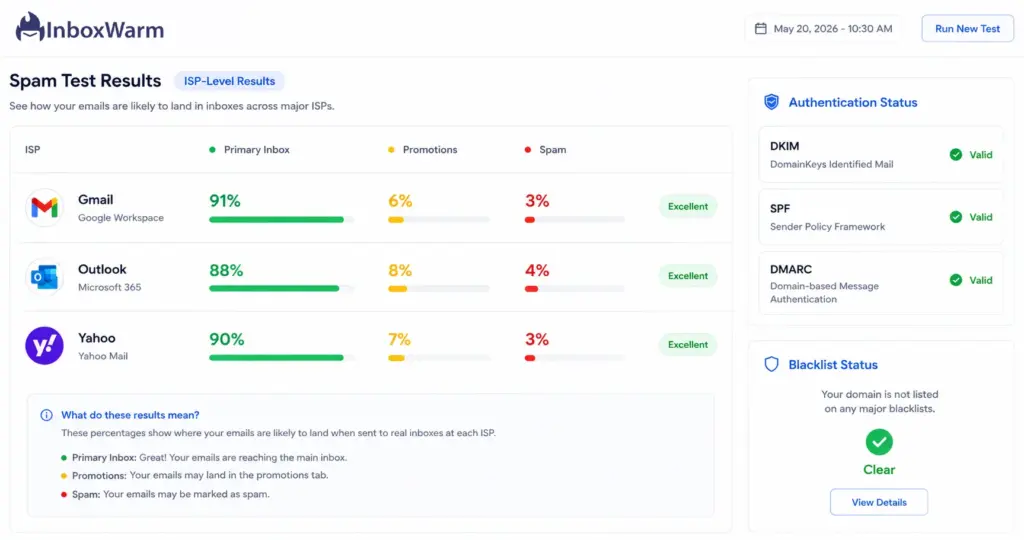The image size is (1024, 540).
Task: Click the green check icon beside DKIM Valid
Action: (x=955, y=155)
